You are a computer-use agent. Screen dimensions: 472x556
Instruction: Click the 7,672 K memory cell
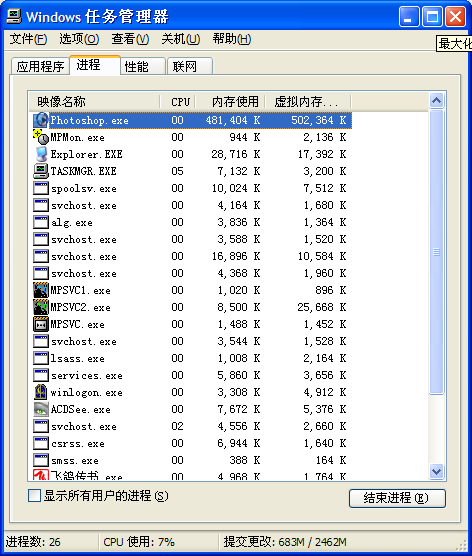coord(239,410)
